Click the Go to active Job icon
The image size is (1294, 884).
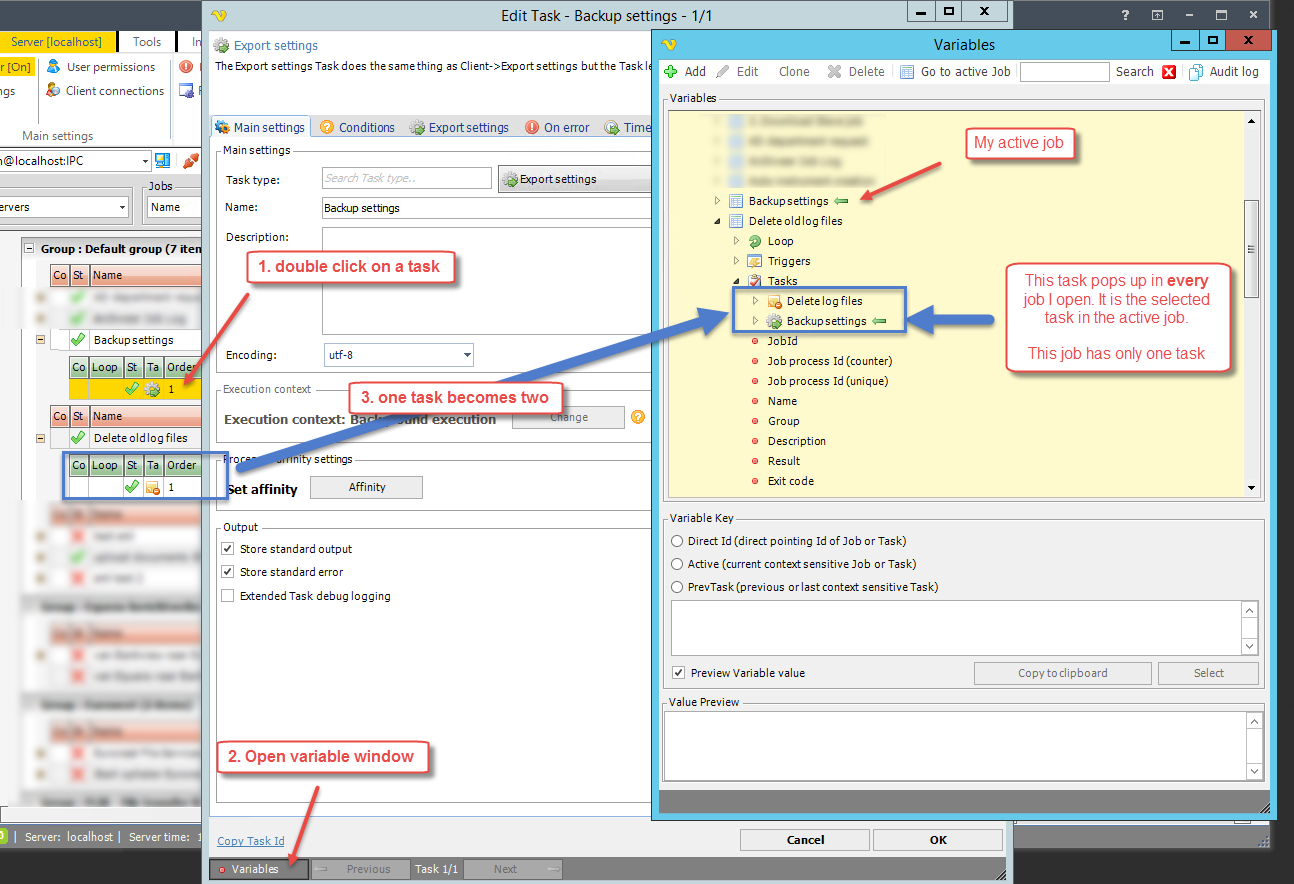point(907,72)
